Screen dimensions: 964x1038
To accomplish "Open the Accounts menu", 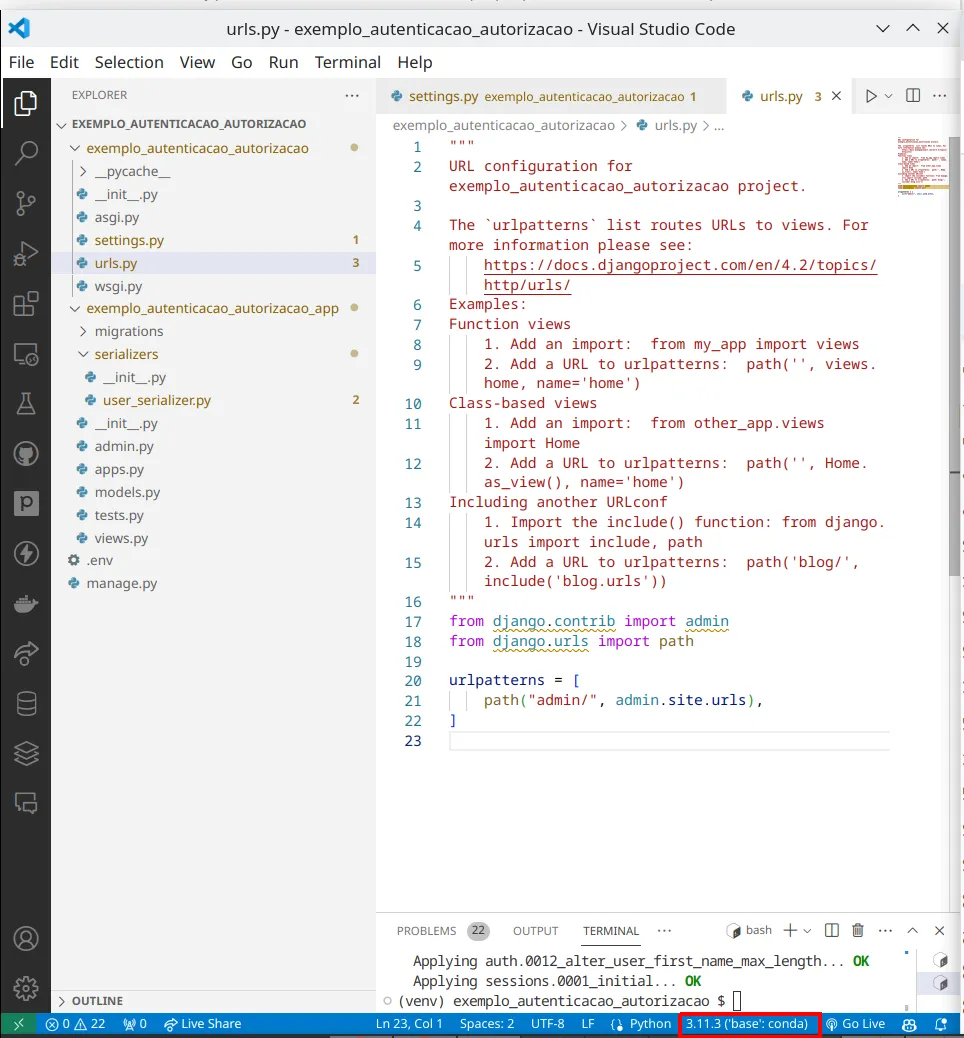I will point(26,939).
